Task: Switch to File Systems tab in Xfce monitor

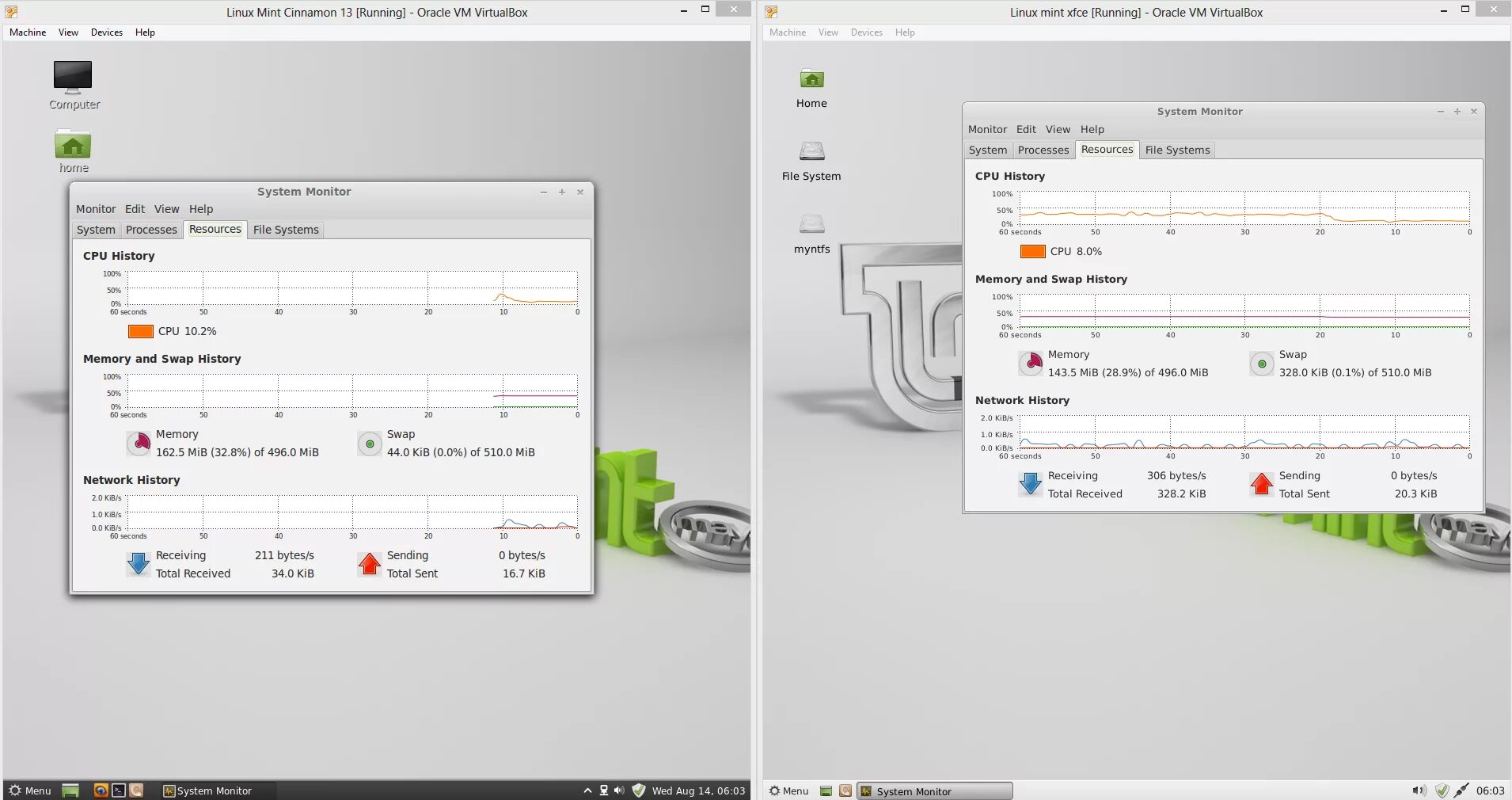Action: click(x=1178, y=150)
